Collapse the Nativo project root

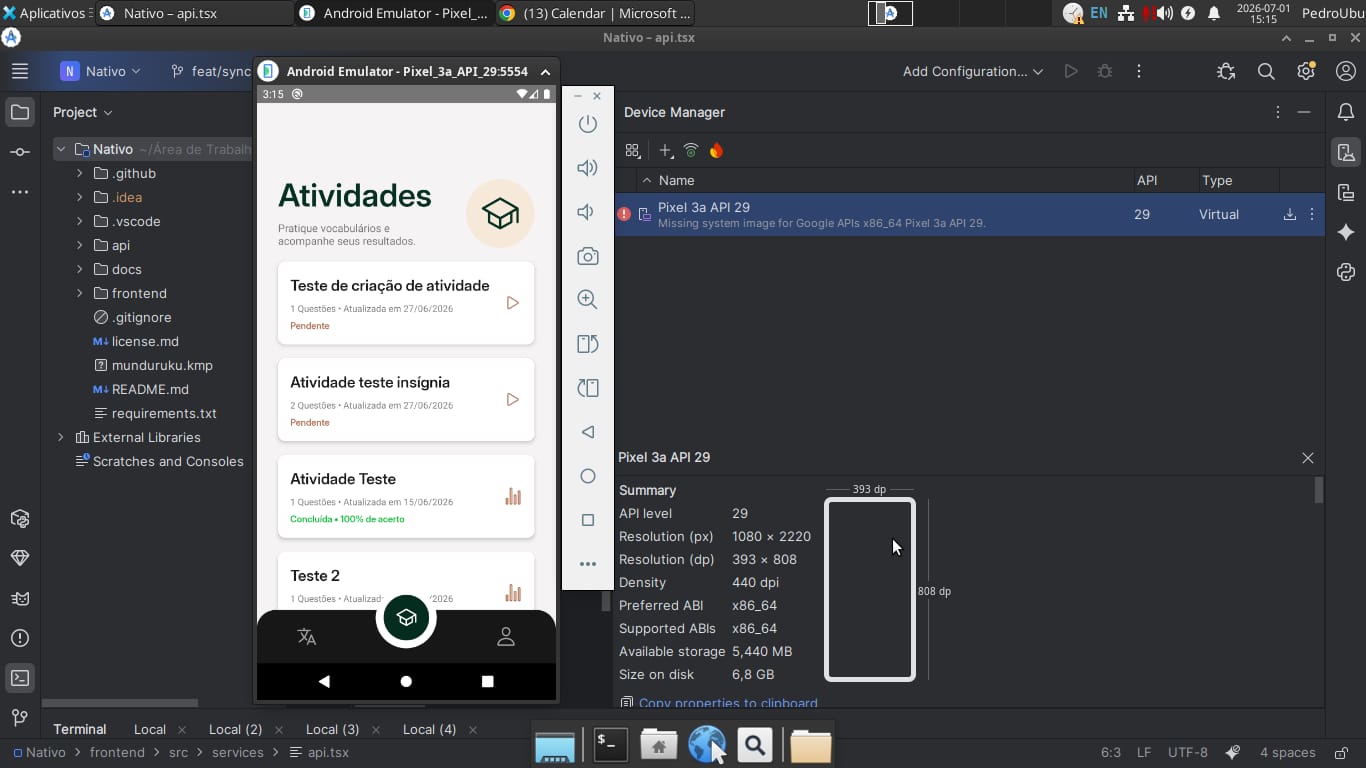click(61, 149)
